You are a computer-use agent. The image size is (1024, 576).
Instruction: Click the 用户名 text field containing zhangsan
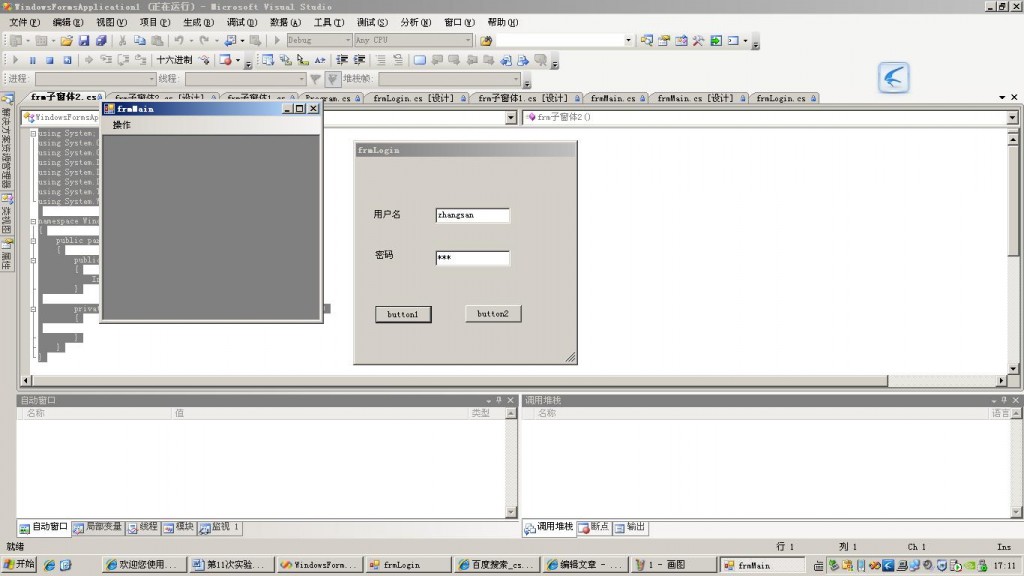(472, 215)
